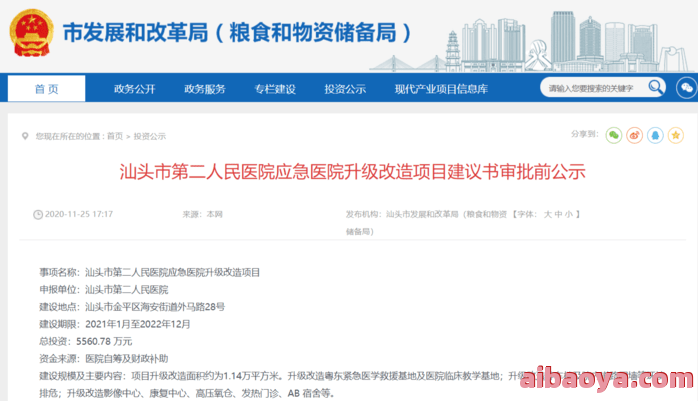Share to WeChat via green icon

(x=614, y=135)
